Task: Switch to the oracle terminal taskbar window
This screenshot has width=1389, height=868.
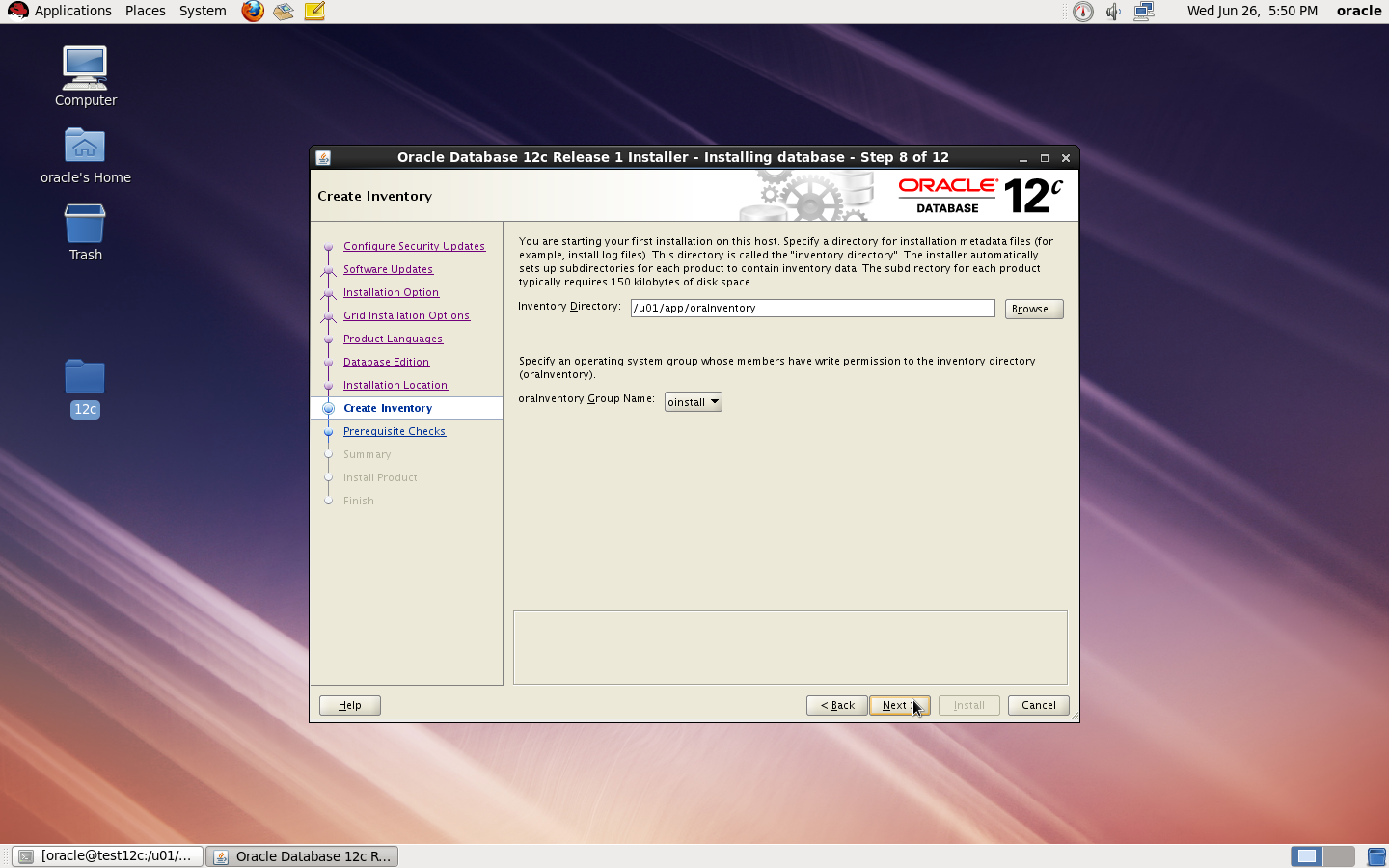Action: (x=107, y=855)
